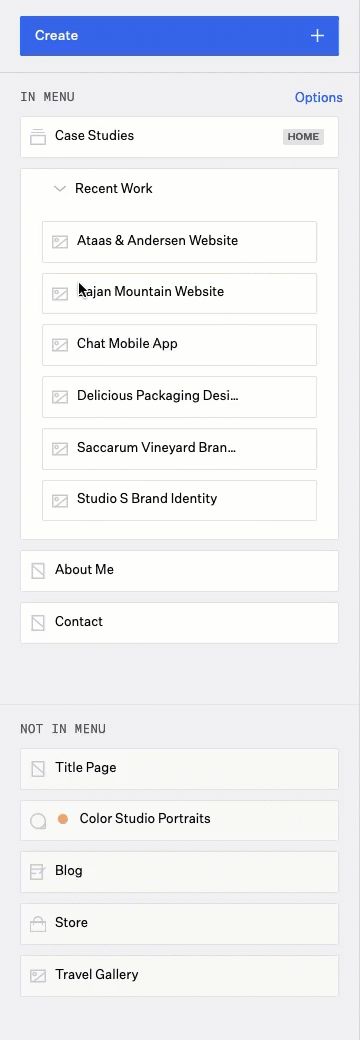Viewport: 360px width, 1040px height.
Task: Click the gallery icon beside Ataas & Andersen Website
Action: point(60,242)
